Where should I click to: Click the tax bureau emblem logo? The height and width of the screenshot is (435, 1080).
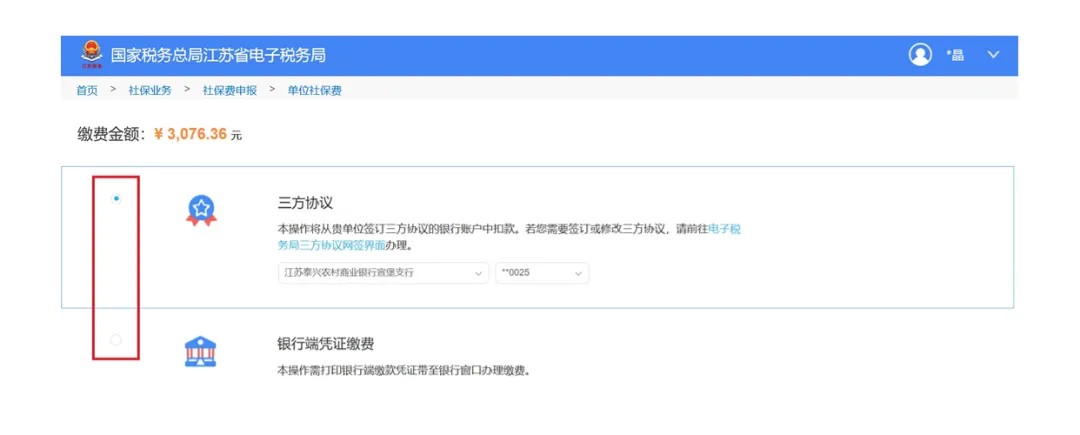91,55
